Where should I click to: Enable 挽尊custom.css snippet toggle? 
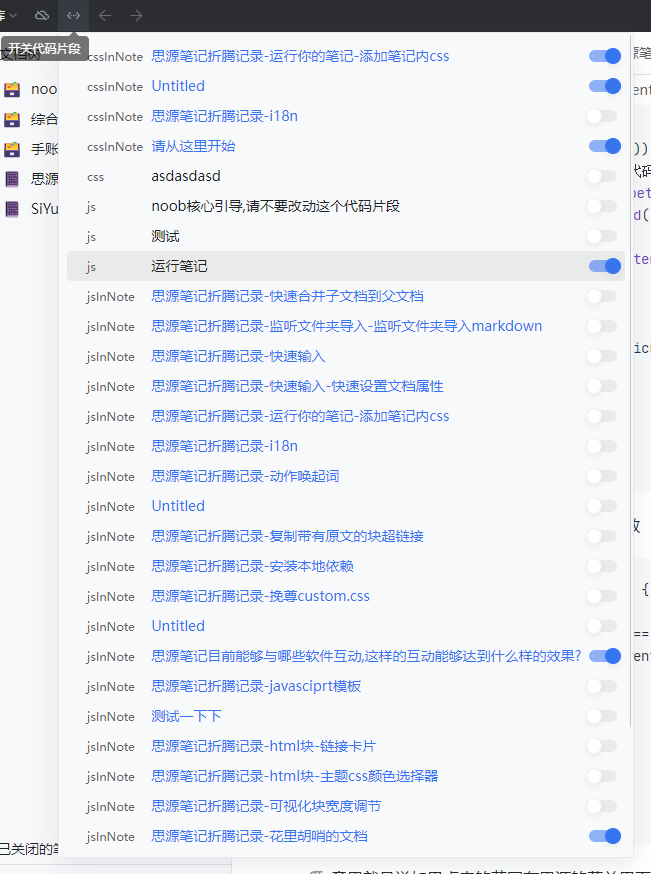602,596
